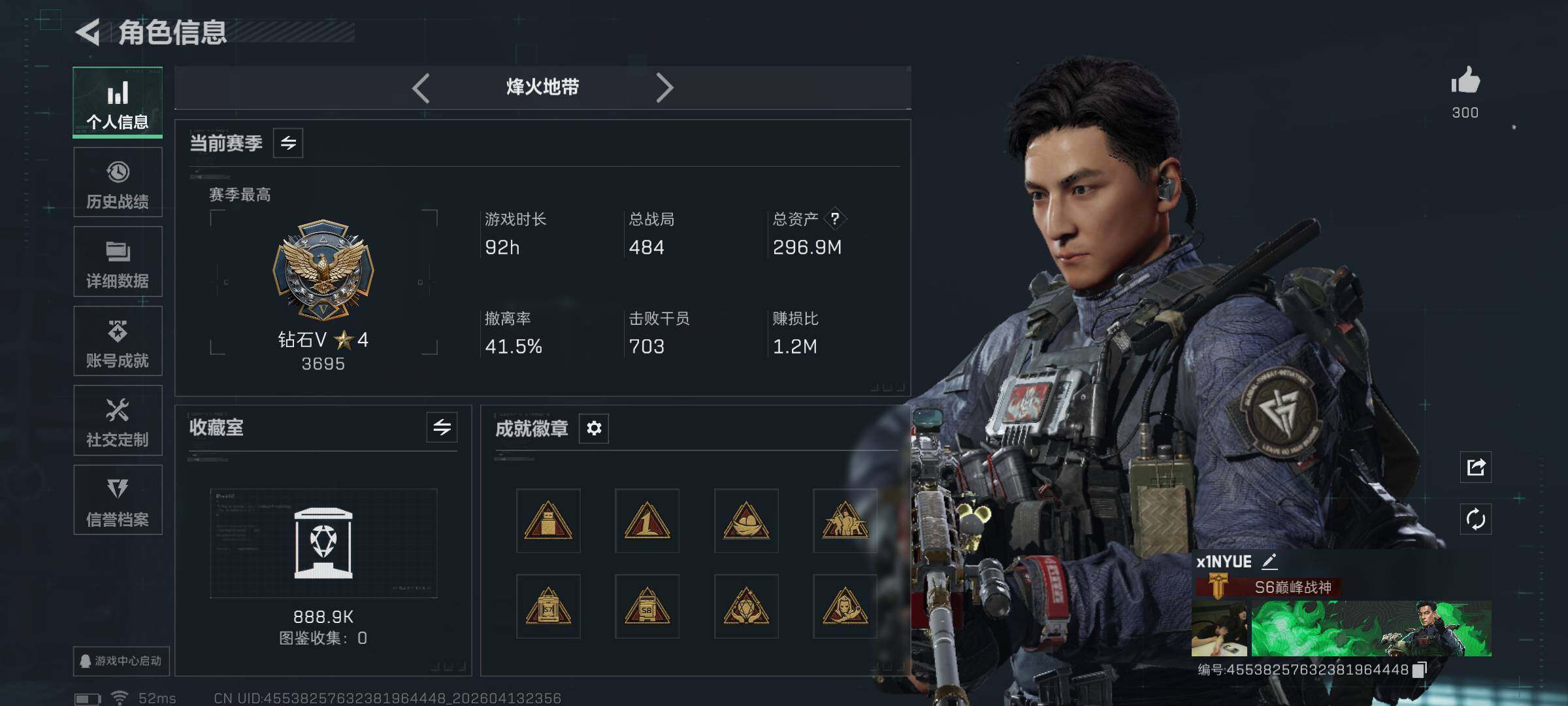The height and width of the screenshot is (706, 1568).
Task: Select the 账号成就 sidebar tab
Action: click(x=118, y=341)
